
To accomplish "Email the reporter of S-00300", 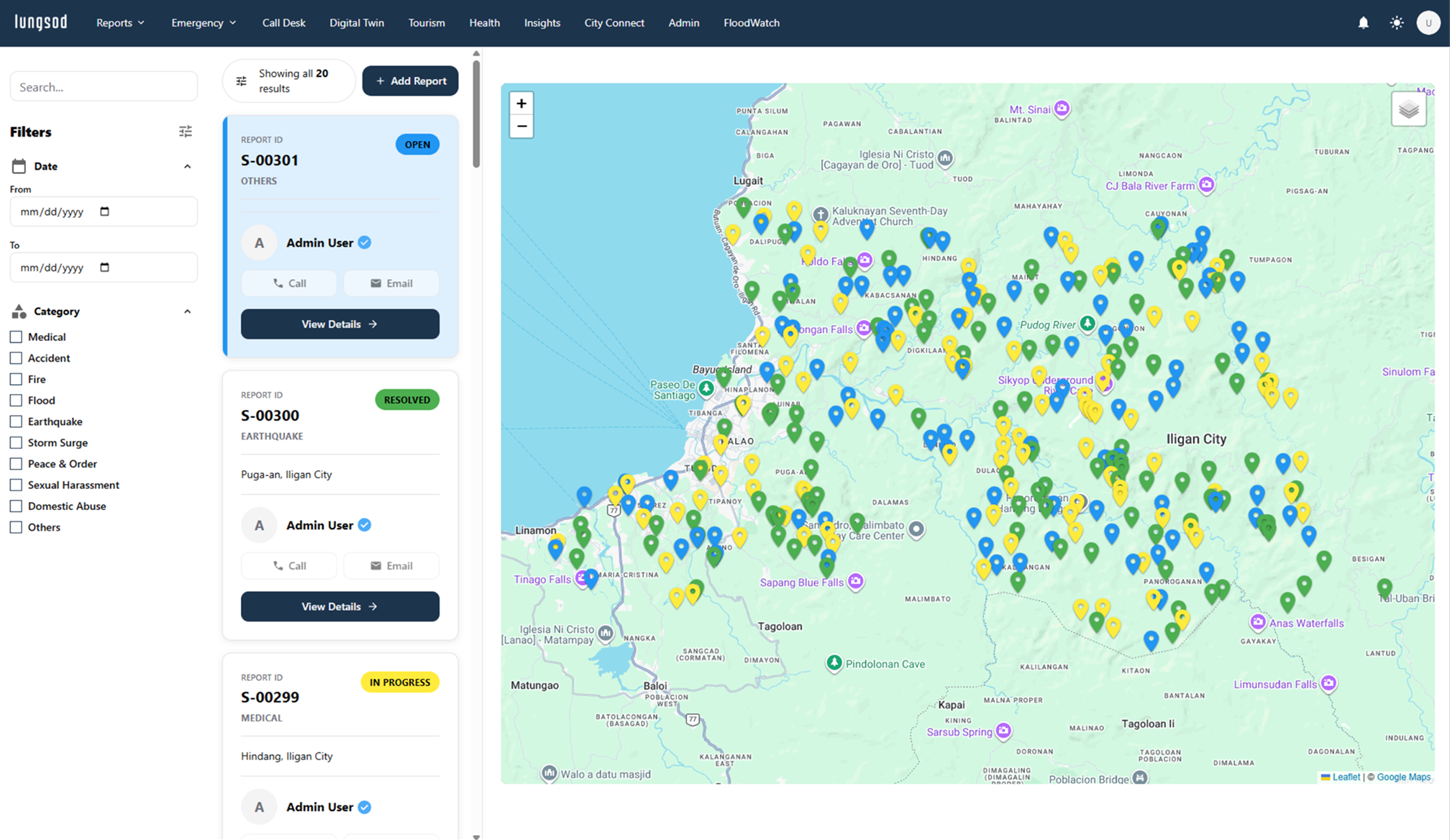I will tap(391, 566).
